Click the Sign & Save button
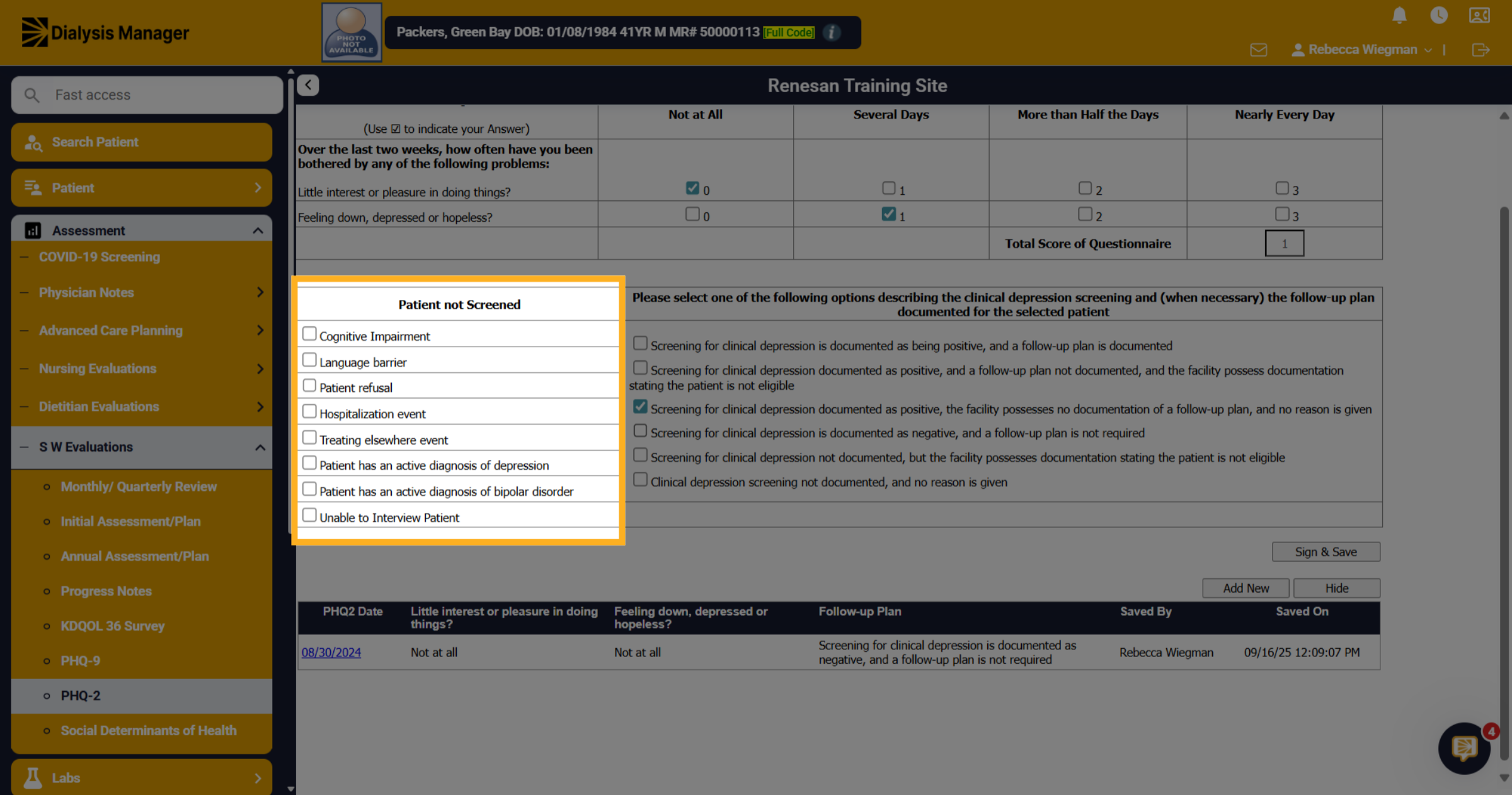 (x=1326, y=552)
